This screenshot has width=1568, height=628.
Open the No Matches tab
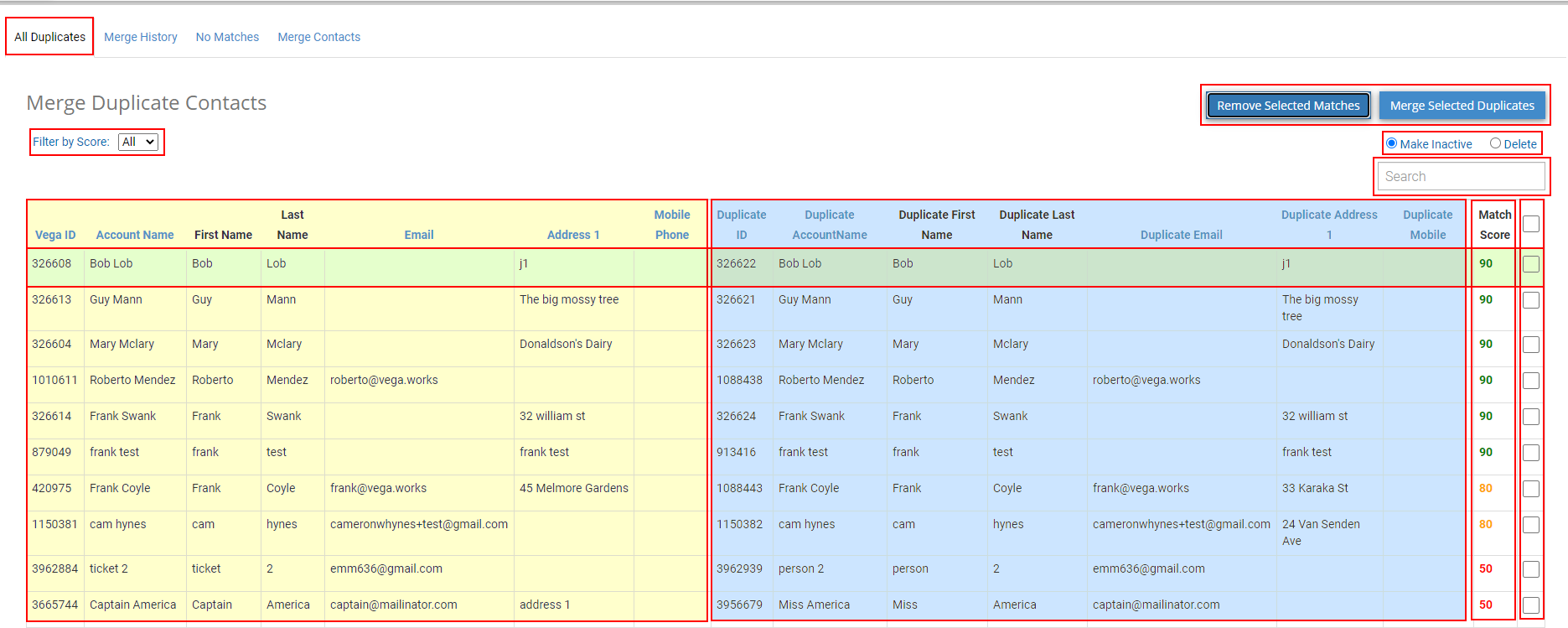coord(227,37)
